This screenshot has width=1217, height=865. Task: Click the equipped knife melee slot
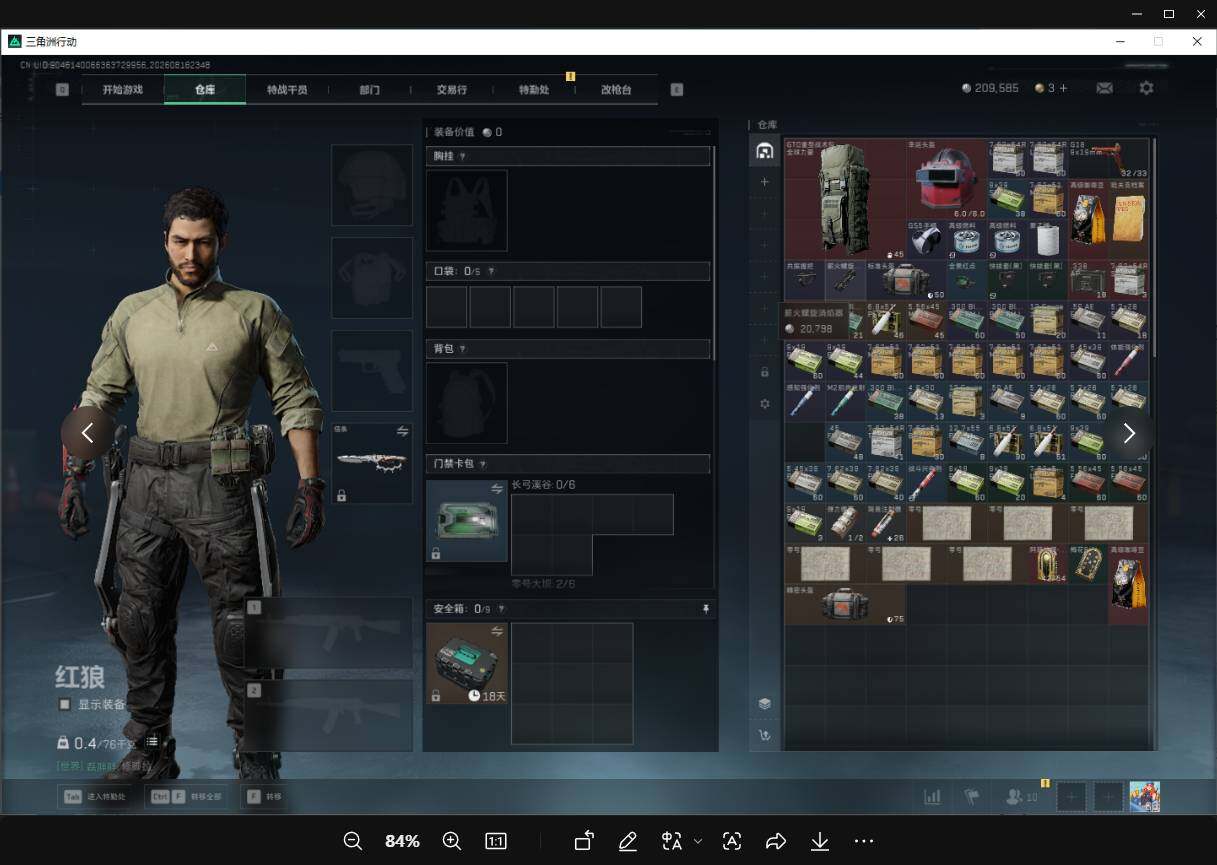point(372,462)
